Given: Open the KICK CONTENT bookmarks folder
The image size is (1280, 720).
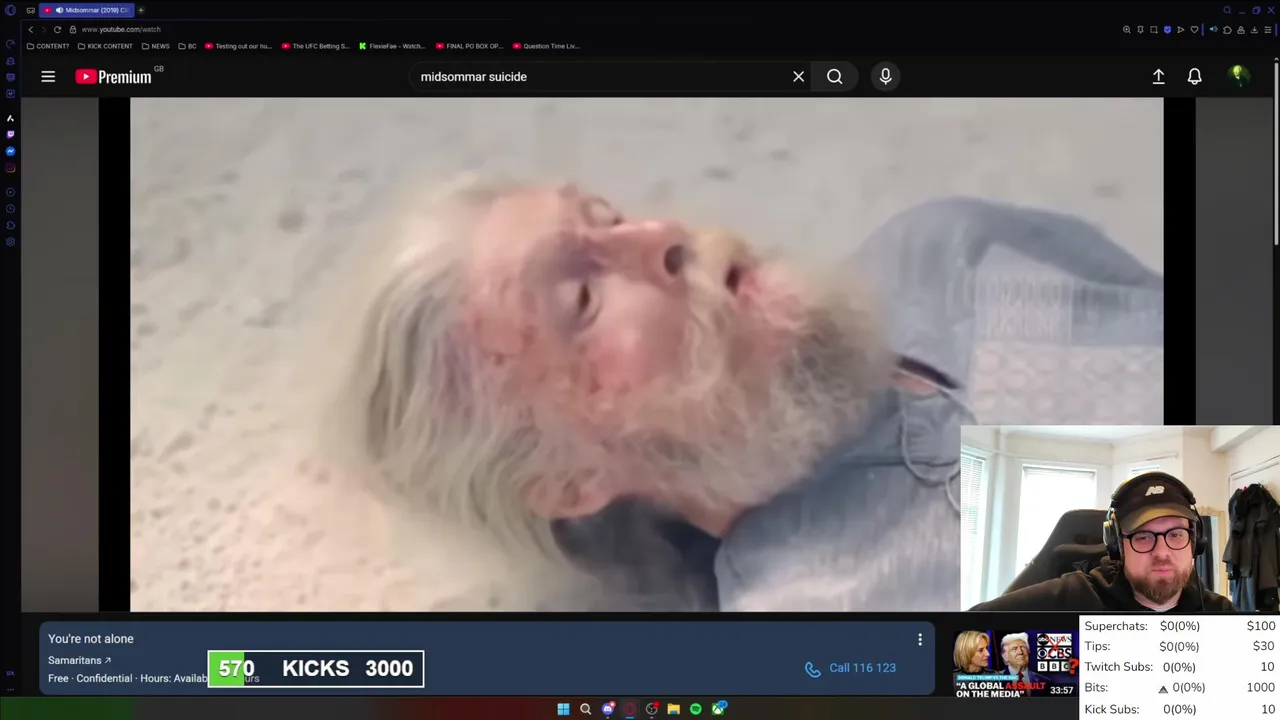Looking at the screenshot, I should [105, 46].
